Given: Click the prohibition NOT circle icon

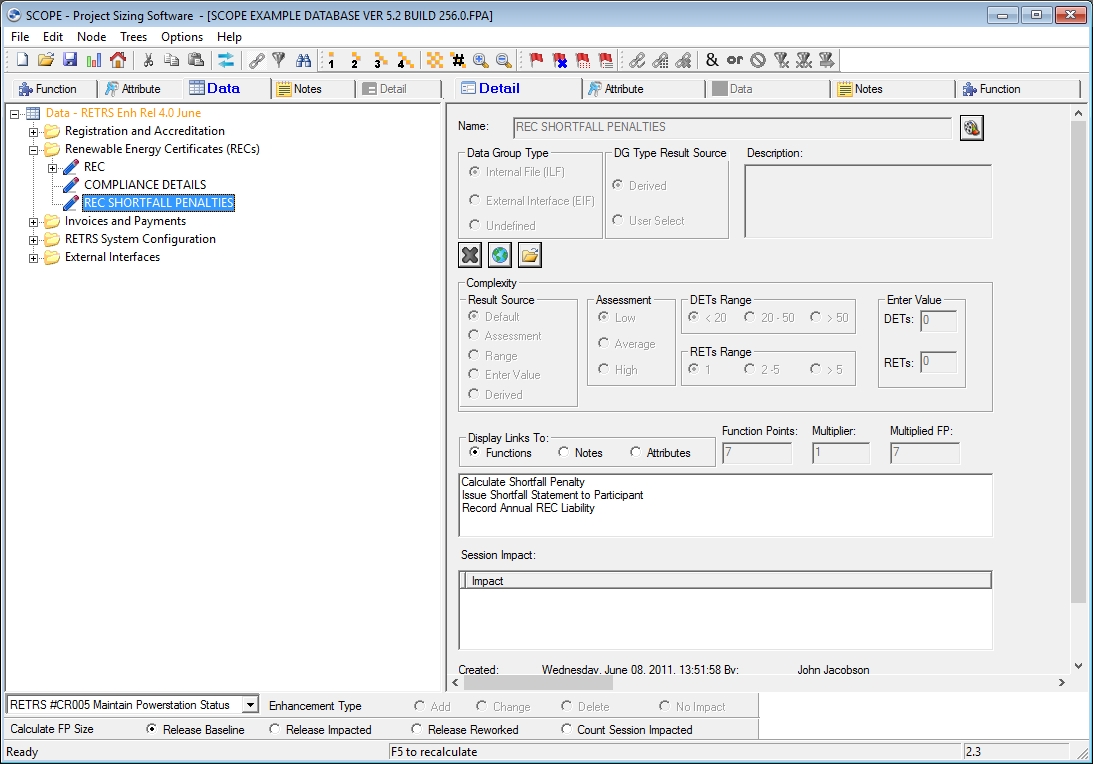Looking at the screenshot, I should pyautogui.click(x=758, y=61).
